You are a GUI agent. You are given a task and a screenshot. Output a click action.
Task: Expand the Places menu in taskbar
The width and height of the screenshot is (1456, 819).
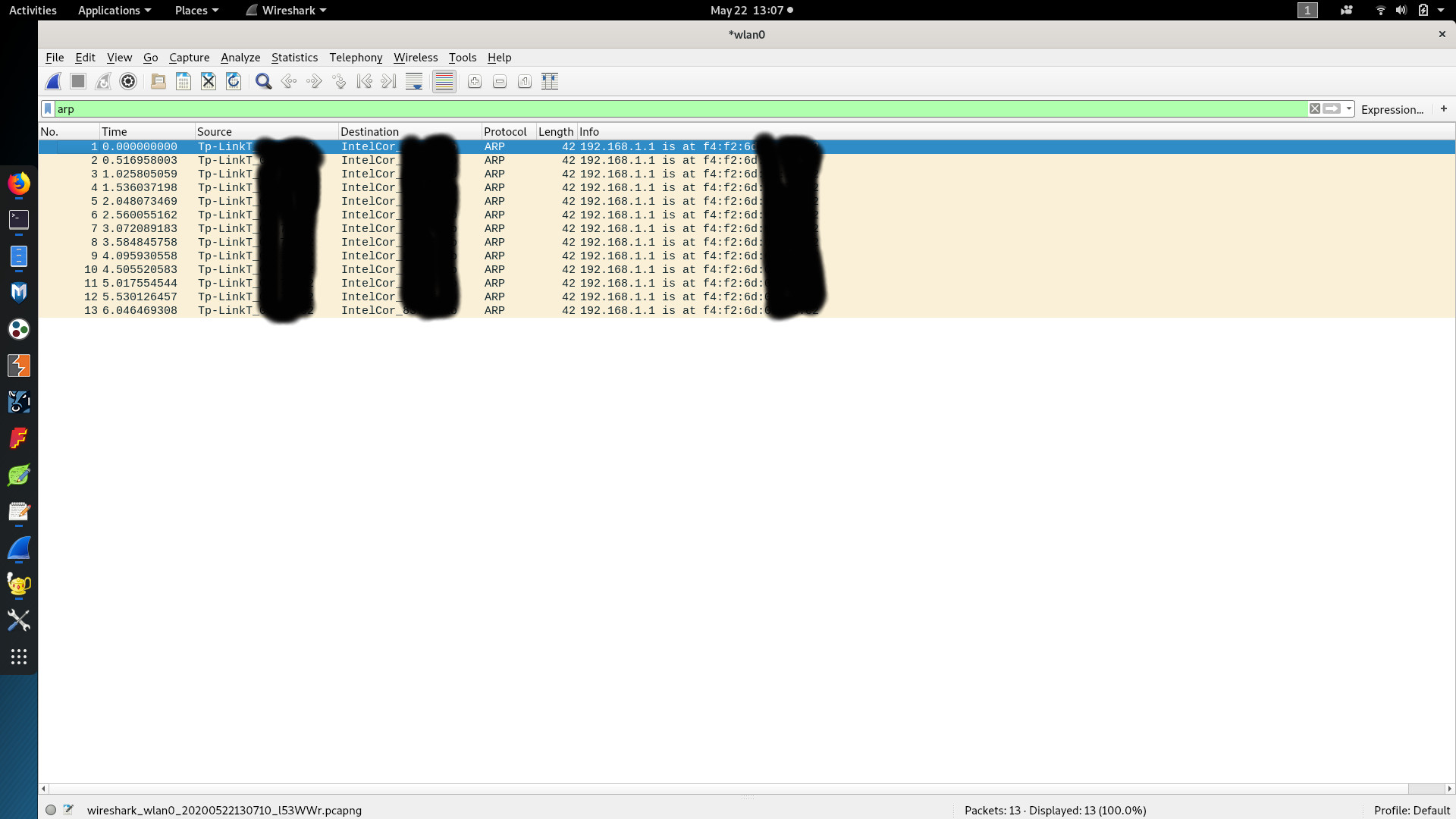tap(195, 10)
